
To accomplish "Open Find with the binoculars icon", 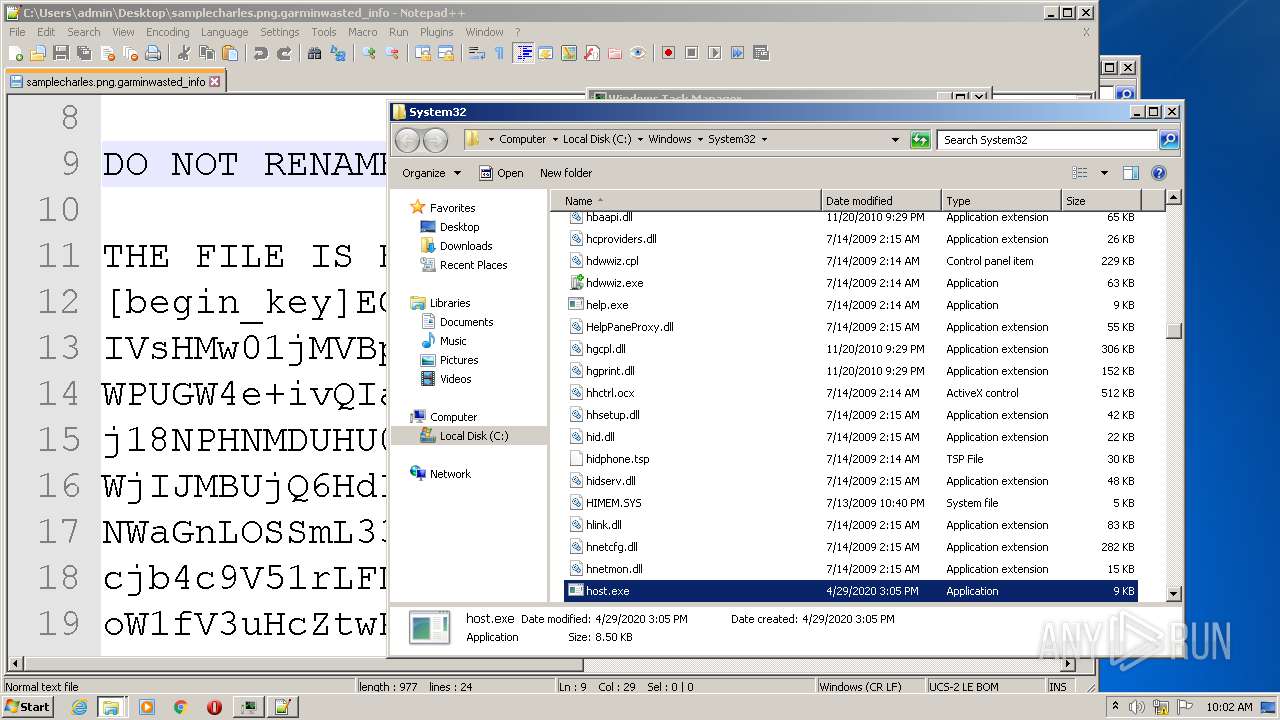I will 314,53.
